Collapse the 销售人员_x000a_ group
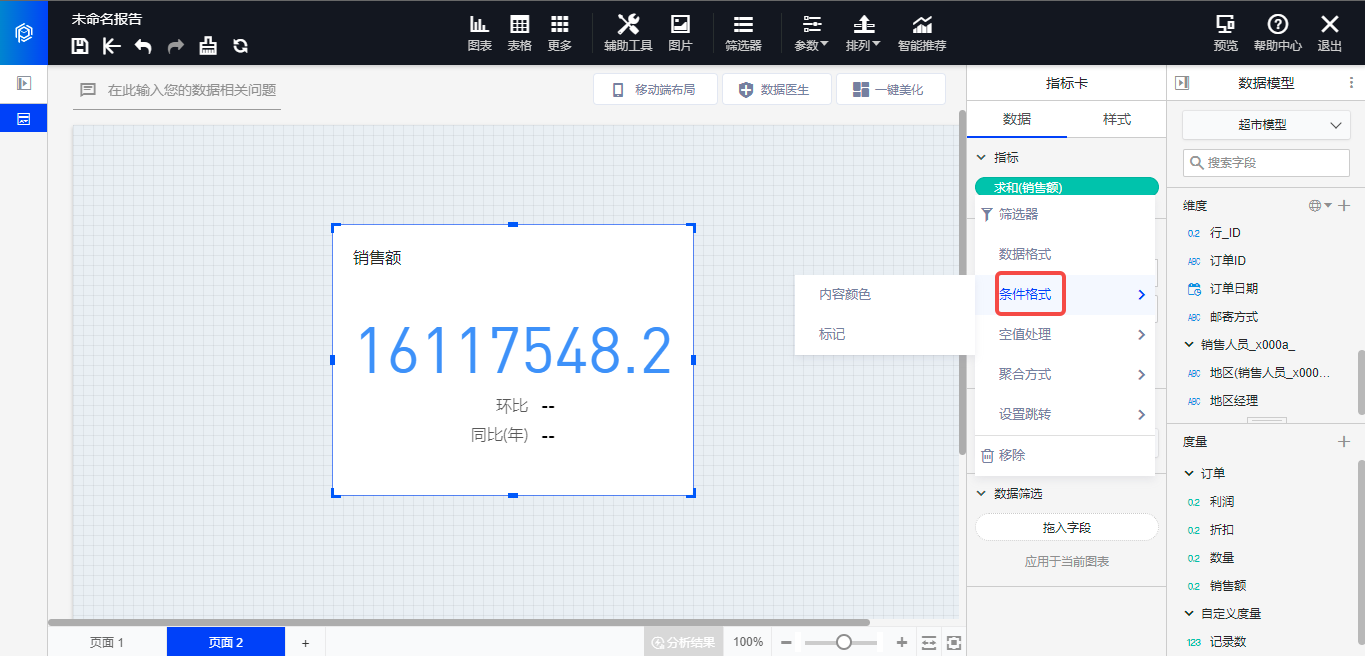1365x656 pixels. 1189,345
